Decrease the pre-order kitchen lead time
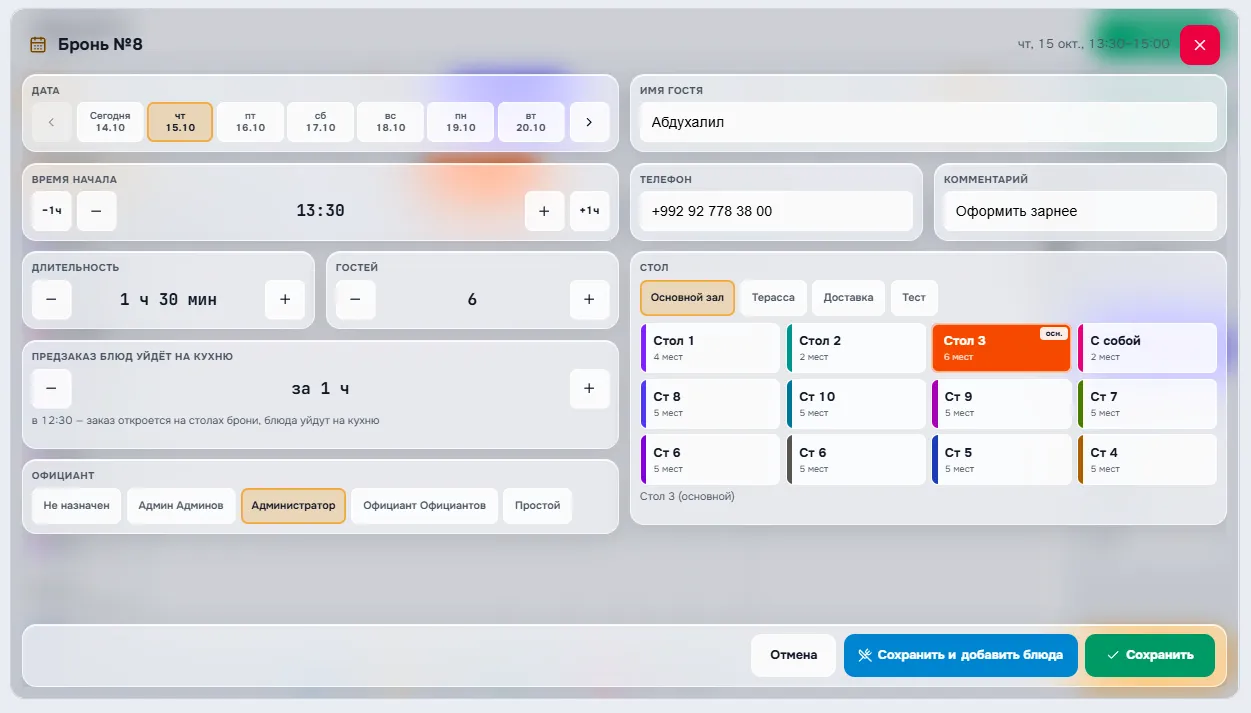Image resolution: width=1251 pixels, height=713 pixels. tap(51, 389)
